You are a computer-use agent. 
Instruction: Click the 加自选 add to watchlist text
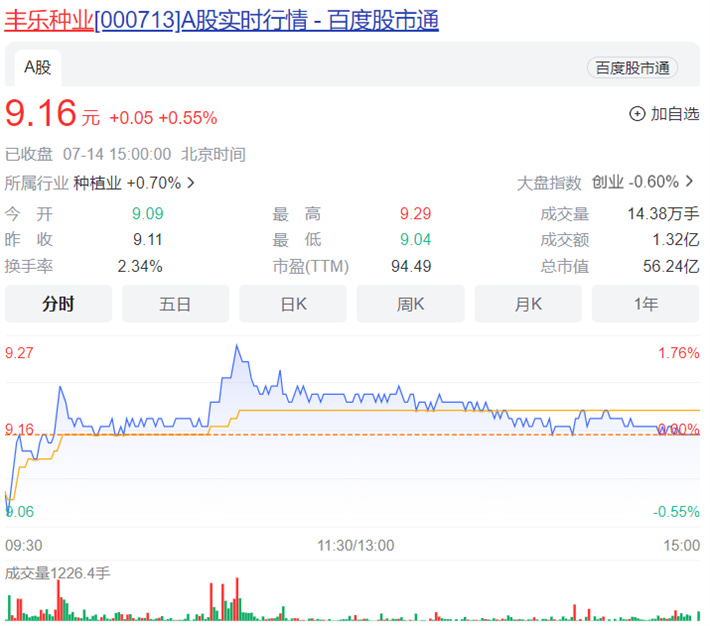(x=675, y=114)
